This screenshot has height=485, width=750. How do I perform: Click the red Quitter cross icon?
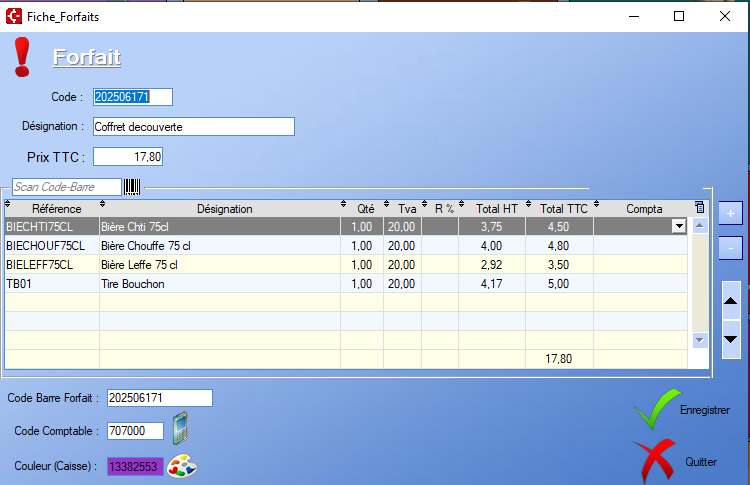tap(655, 462)
